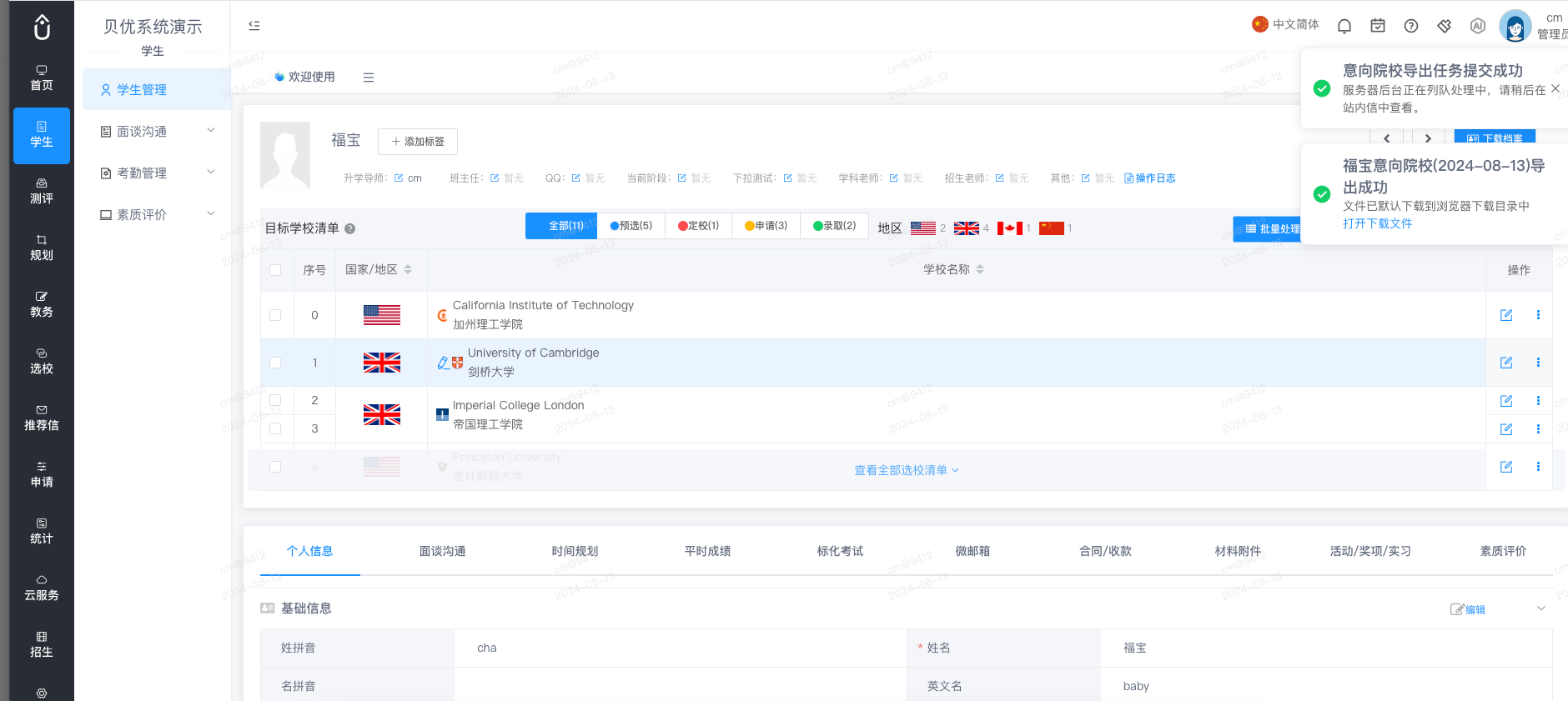Screen dimensions: 1568x701
Task: Go to 推荐信 in left sidebar
Action: coord(42,418)
